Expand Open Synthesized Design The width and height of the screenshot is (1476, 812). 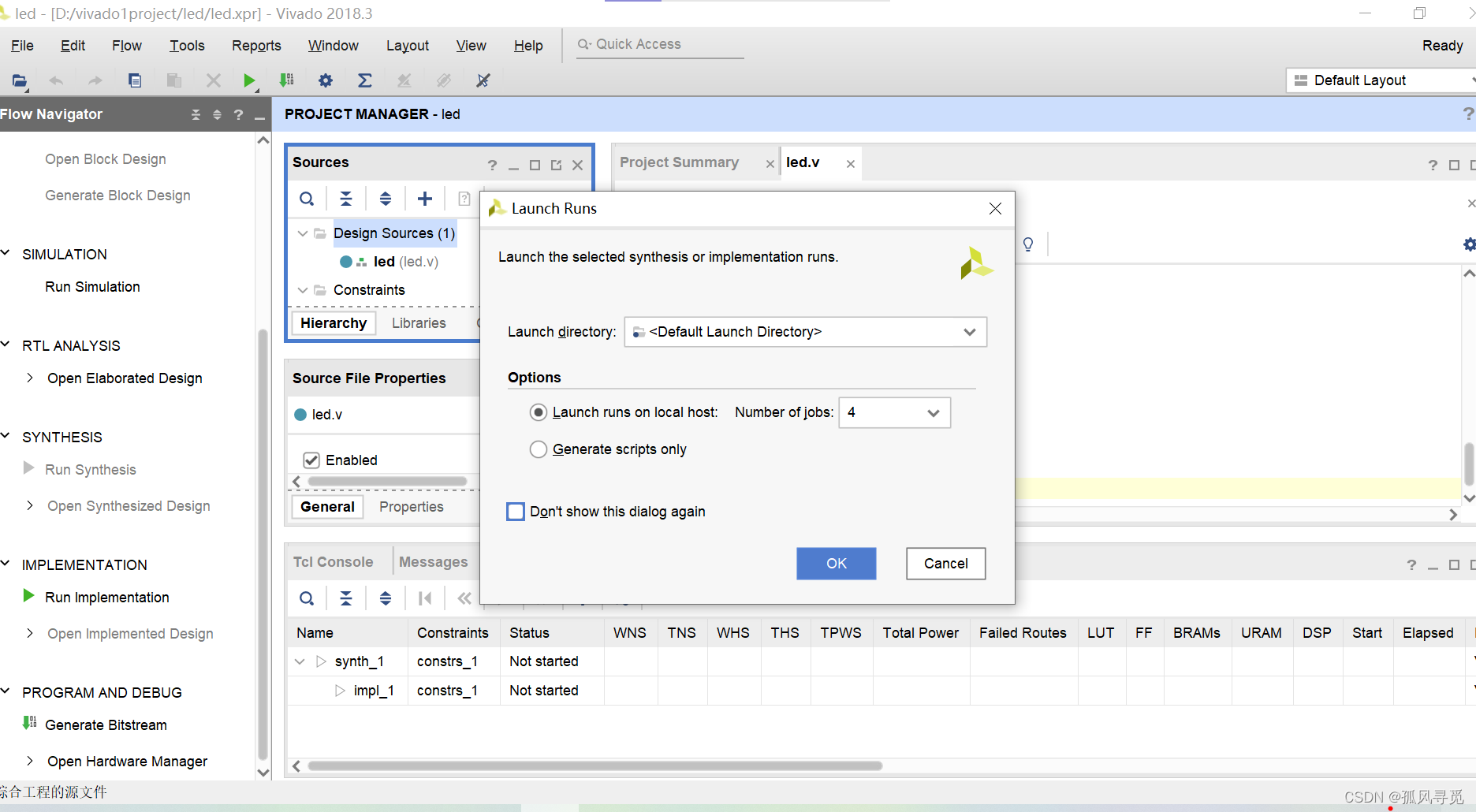tap(30, 505)
